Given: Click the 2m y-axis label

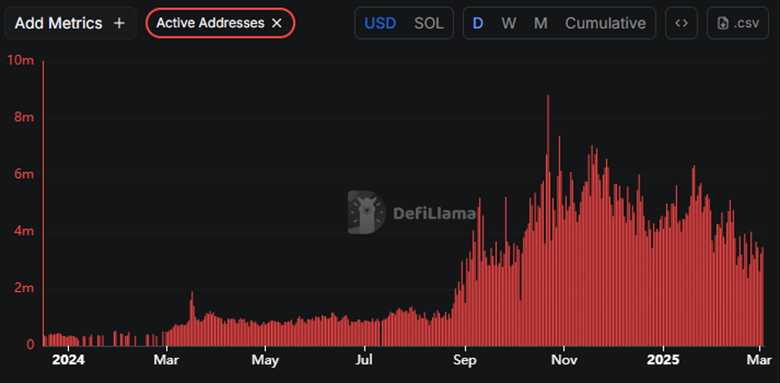Looking at the screenshot, I should (24, 288).
